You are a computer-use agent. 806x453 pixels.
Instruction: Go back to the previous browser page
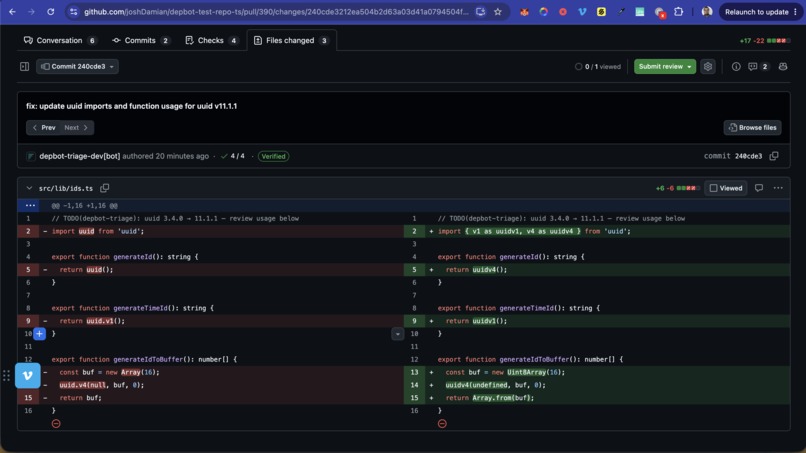12,12
